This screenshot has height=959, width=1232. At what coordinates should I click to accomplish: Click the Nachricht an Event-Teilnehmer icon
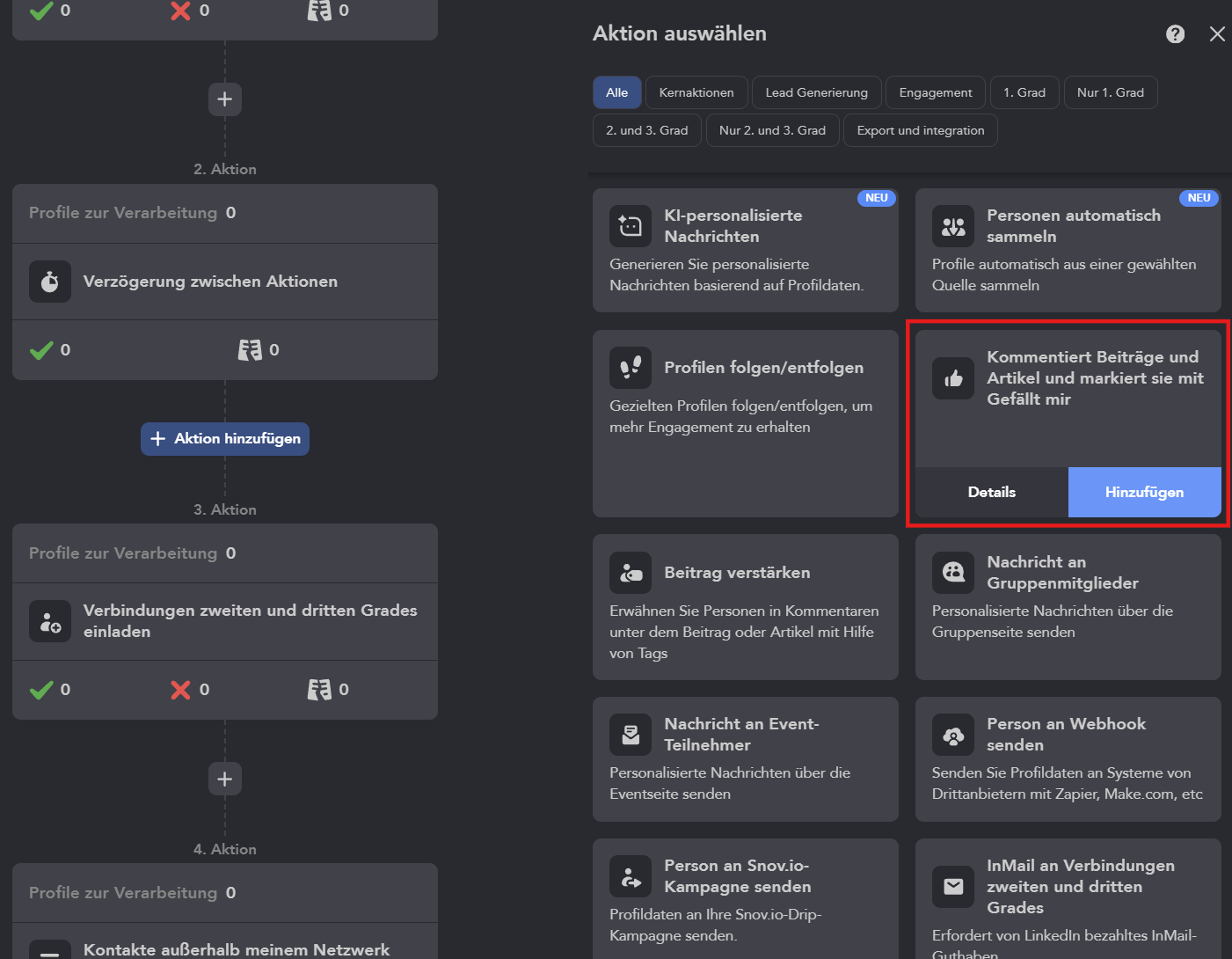(631, 735)
